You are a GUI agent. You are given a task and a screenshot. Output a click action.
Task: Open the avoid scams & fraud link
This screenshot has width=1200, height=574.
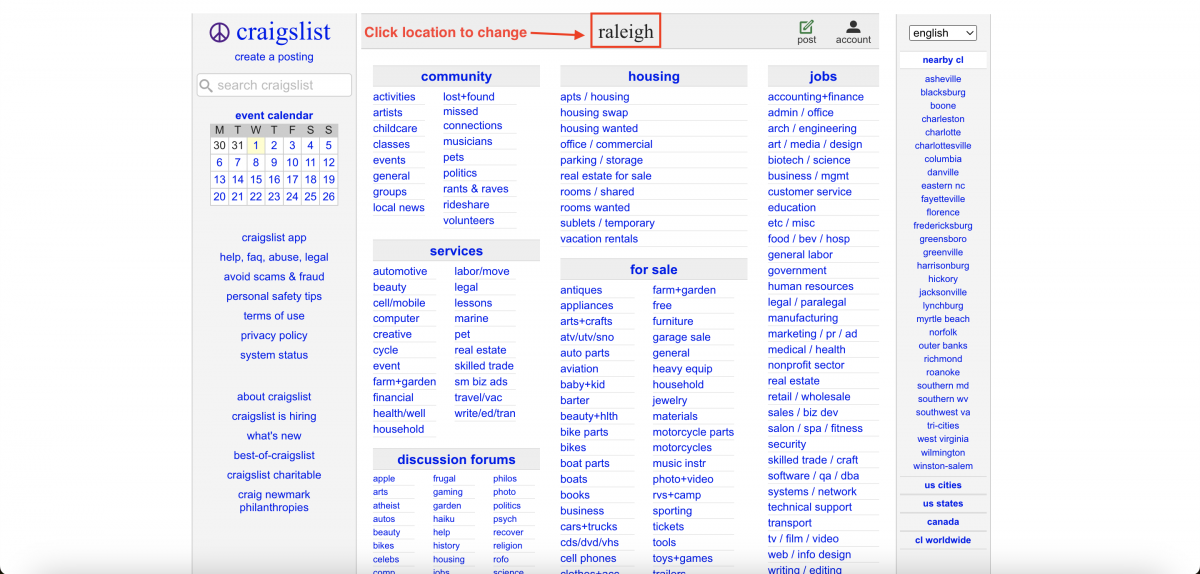[274, 277]
